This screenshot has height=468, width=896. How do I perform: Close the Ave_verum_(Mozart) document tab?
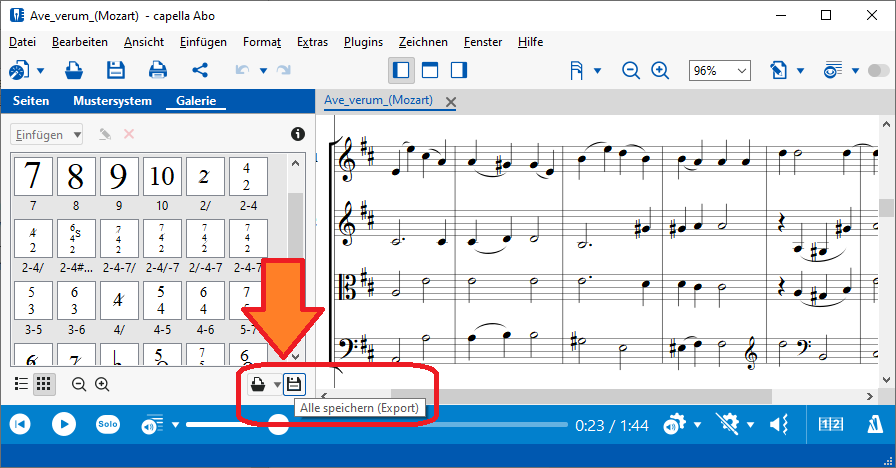tap(451, 102)
